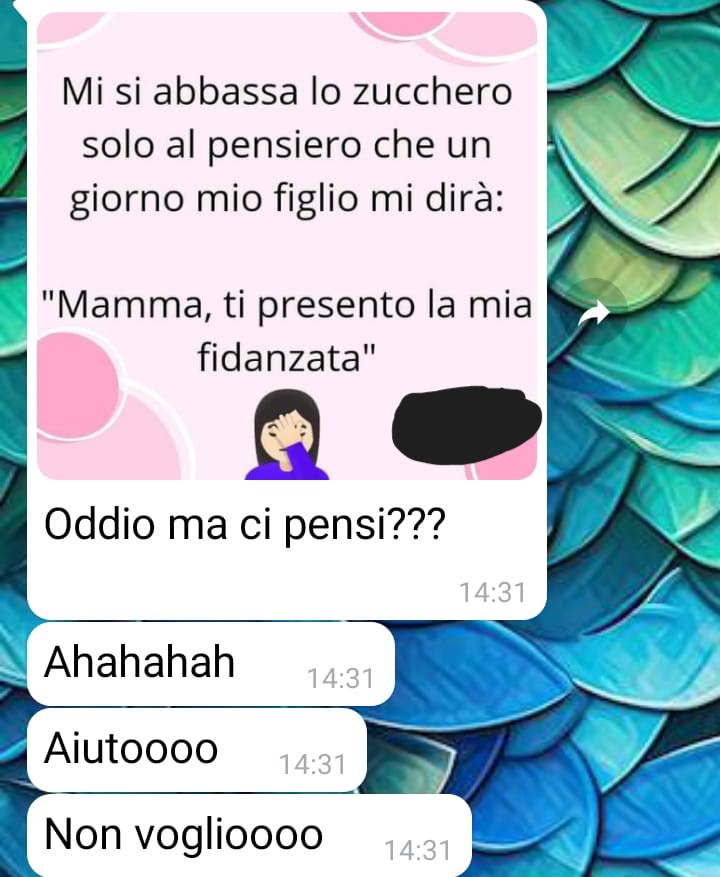
Task: Tap the "giorno mio figlio mi dirà:" line
Action: [x=287, y=199]
